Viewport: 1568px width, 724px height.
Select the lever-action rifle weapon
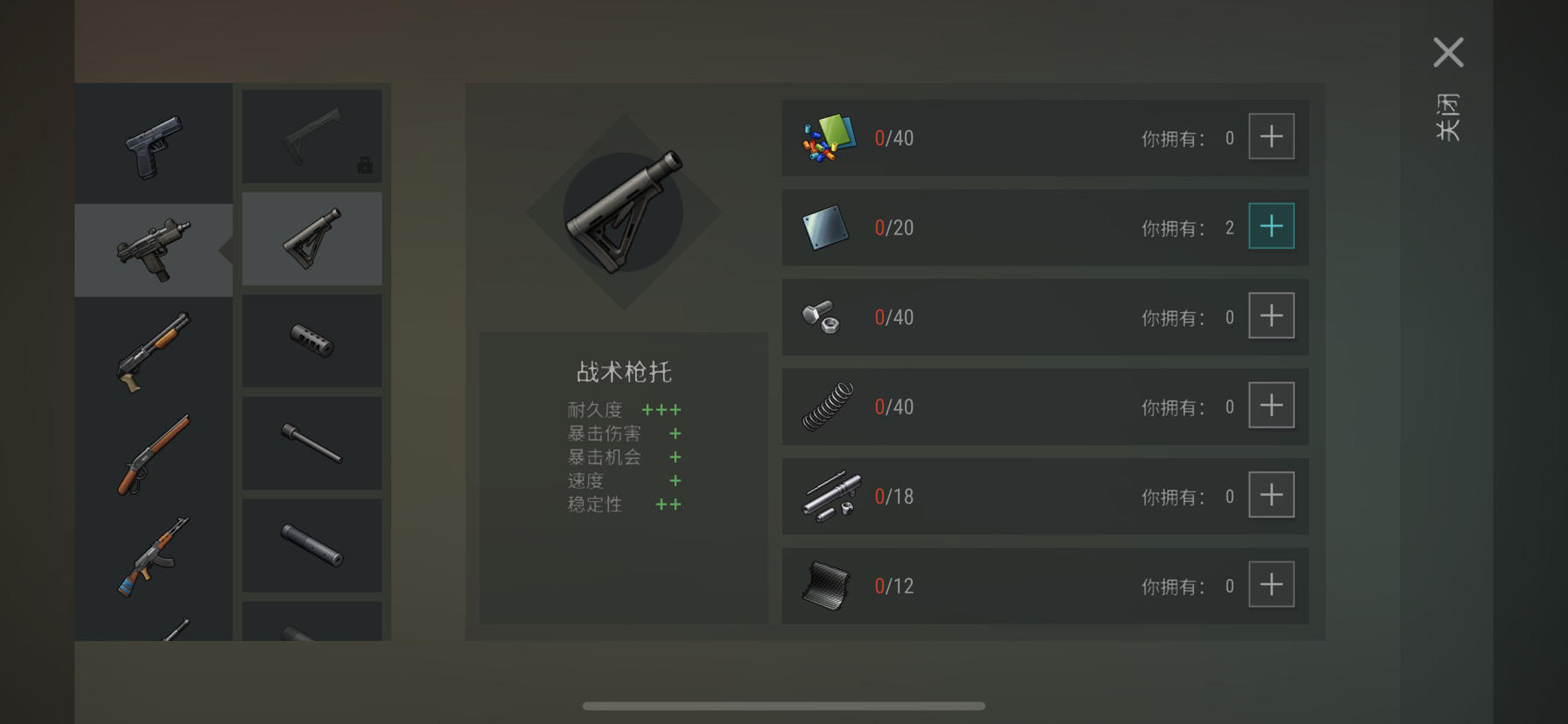pyautogui.click(x=154, y=453)
